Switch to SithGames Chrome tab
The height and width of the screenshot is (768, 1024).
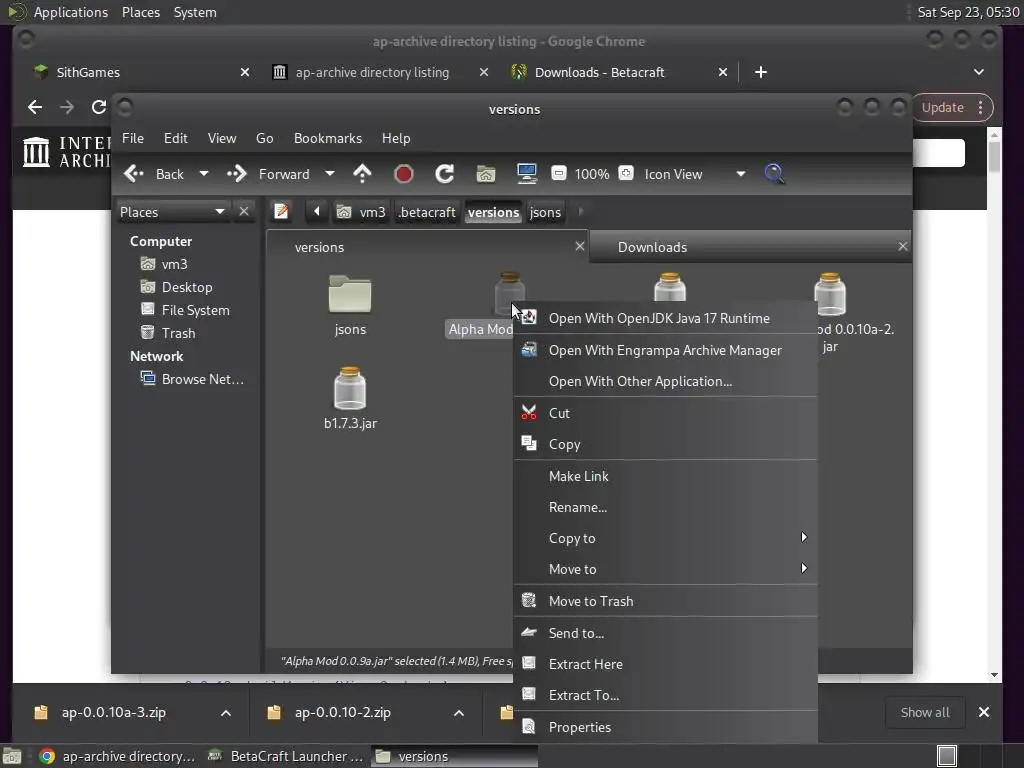click(140, 72)
